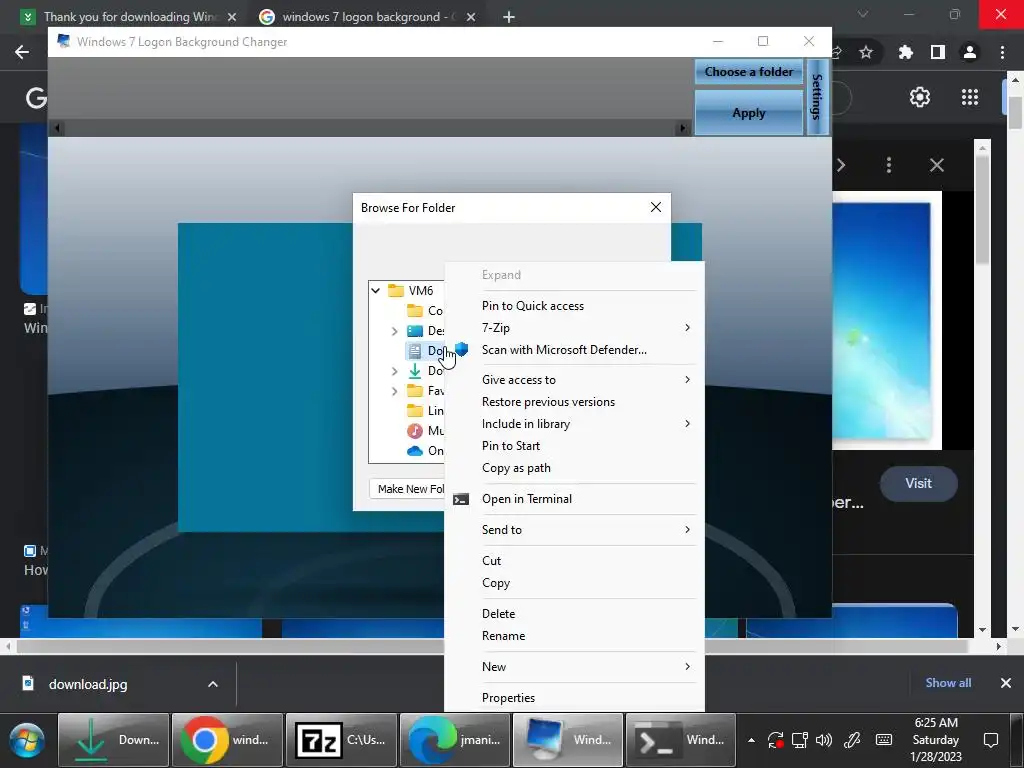Open Google settings gear icon
Image resolution: width=1024 pixels, height=768 pixels.
coord(920,97)
